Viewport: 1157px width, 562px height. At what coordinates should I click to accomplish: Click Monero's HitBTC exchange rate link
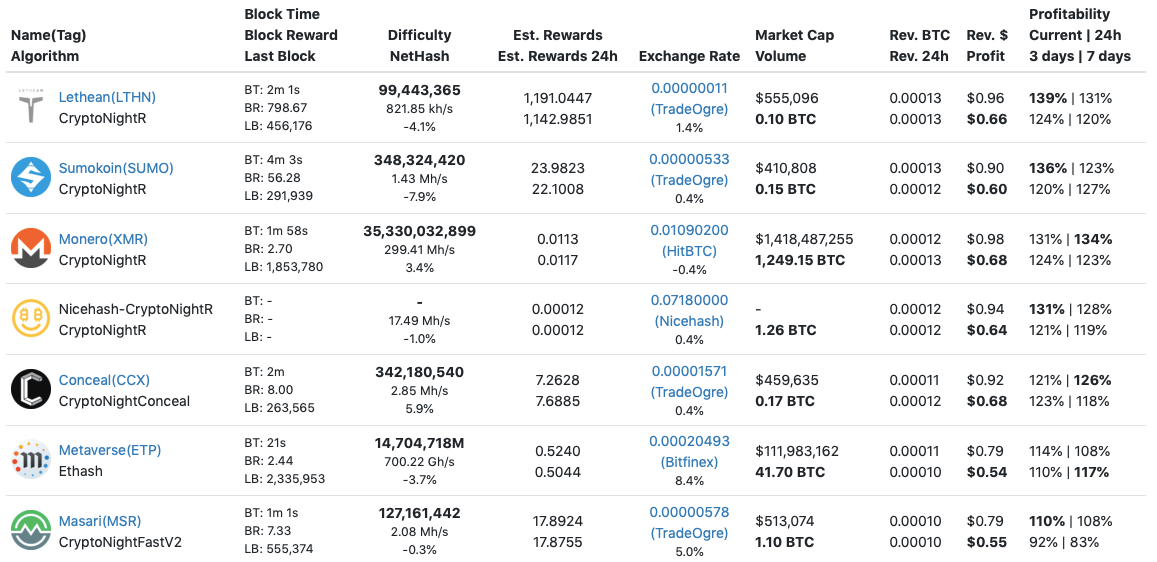tap(689, 240)
